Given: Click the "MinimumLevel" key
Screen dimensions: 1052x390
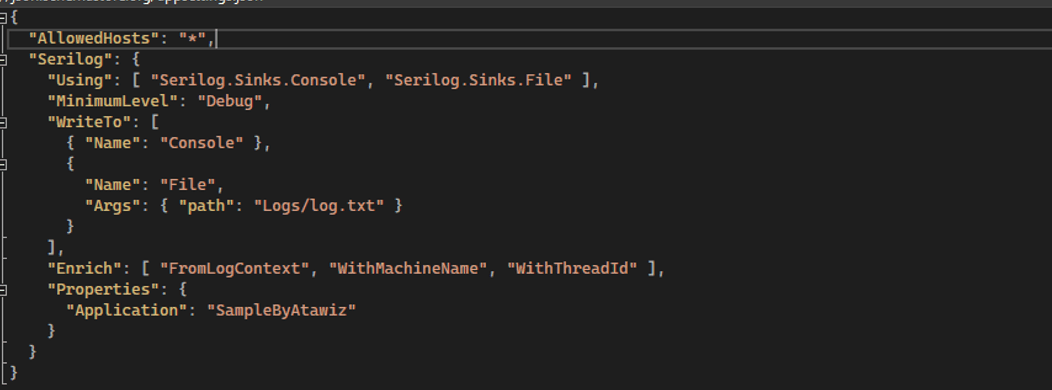Looking at the screenshot, I should point(113,101).
